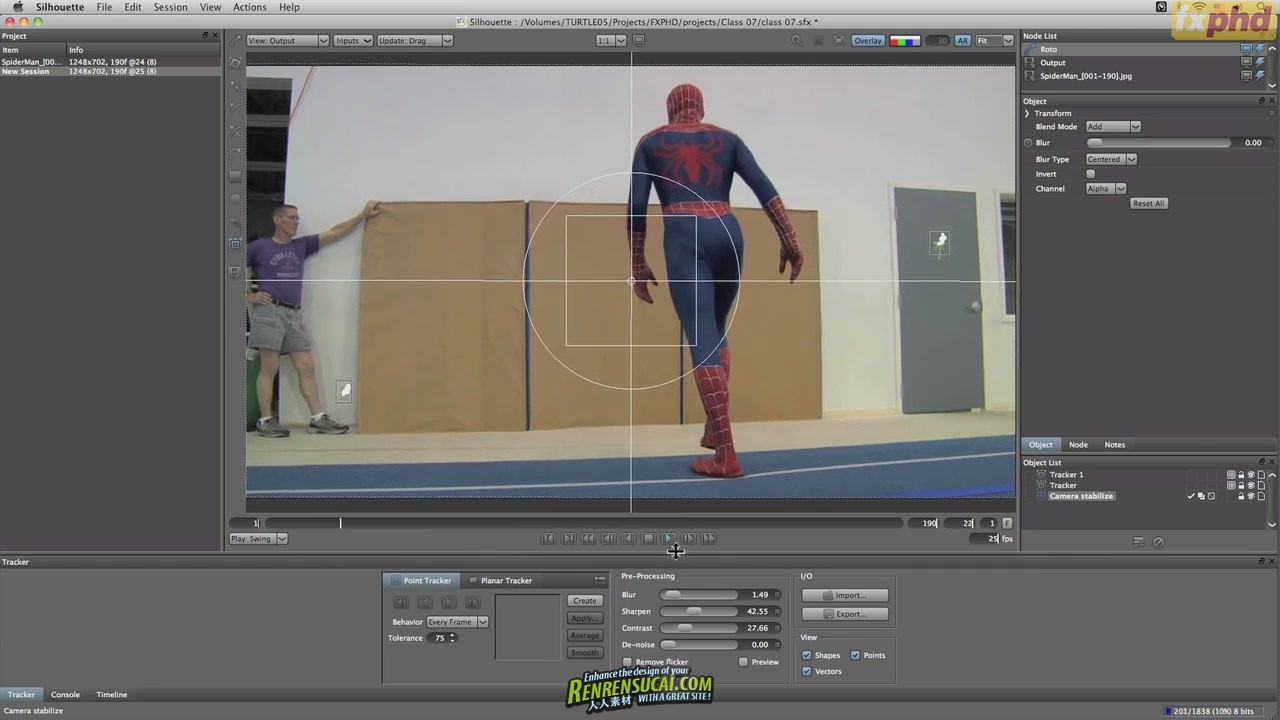The image size is (1280, 720).
Task: Select the square shape tool in left toolbar
Action: pos(236,176)
